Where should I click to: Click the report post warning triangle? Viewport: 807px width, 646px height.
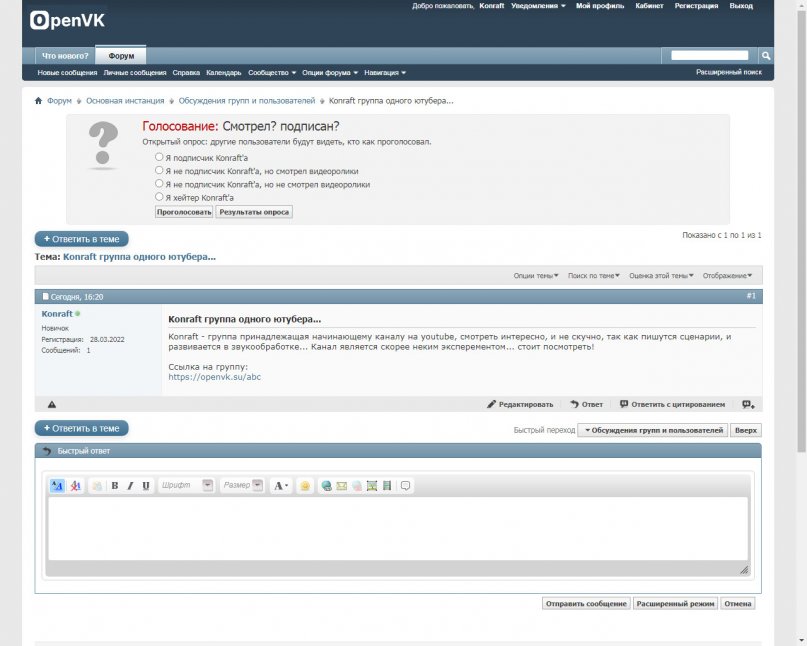(x=52, y=404)
